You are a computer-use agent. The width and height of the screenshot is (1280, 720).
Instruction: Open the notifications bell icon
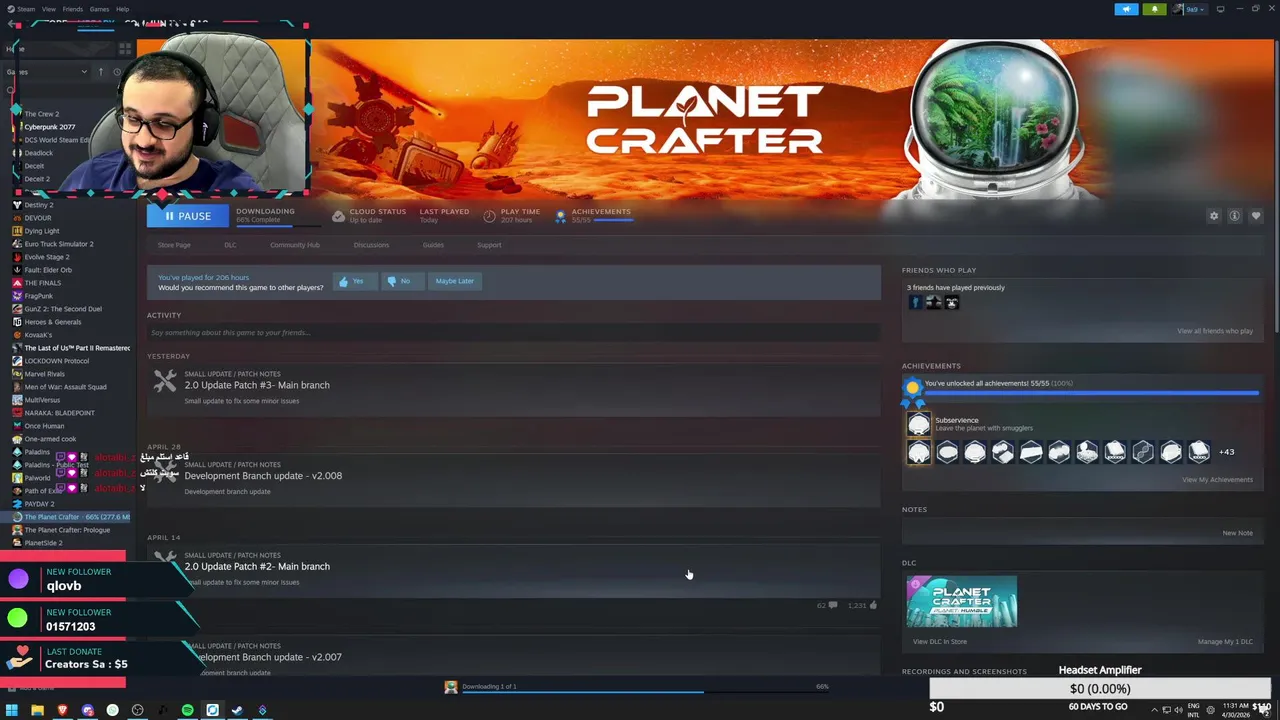pyautogui.click(x=1154, y=9)
